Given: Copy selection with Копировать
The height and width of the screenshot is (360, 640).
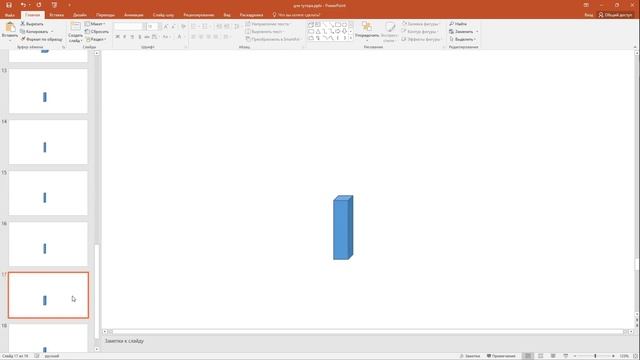Looking at the screenshot, I should coord(34,31).
